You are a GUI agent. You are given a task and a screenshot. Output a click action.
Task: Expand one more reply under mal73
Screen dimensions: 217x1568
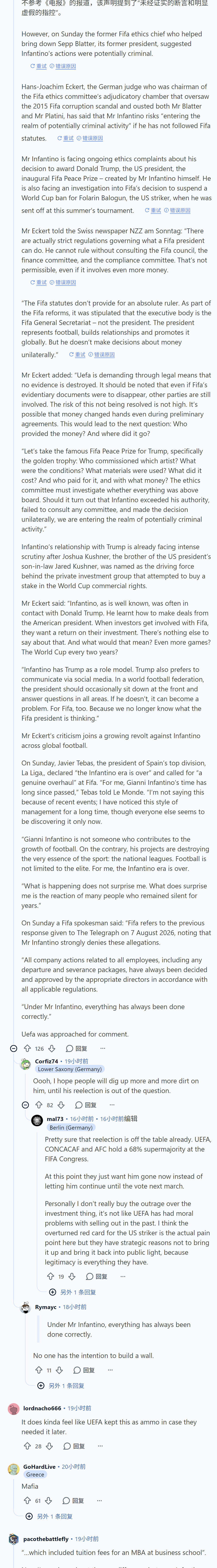73,1292
